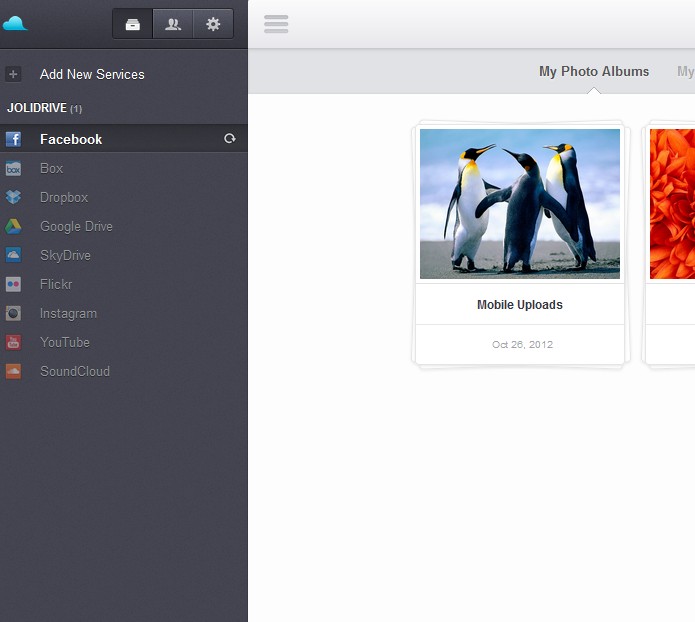Open Add New Services
This screenshot has height=622, width=695.
(x=92, y=74)
